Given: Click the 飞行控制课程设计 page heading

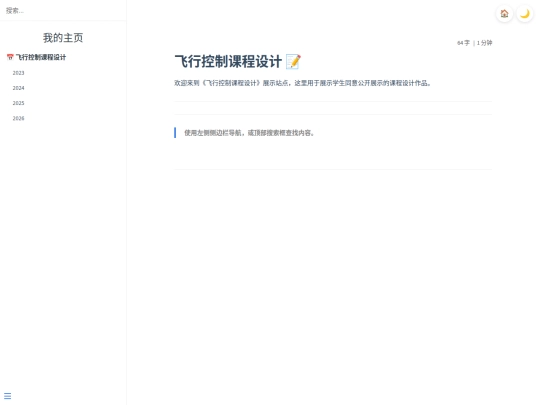Looking at the screenshot, I should coord(228,62).
